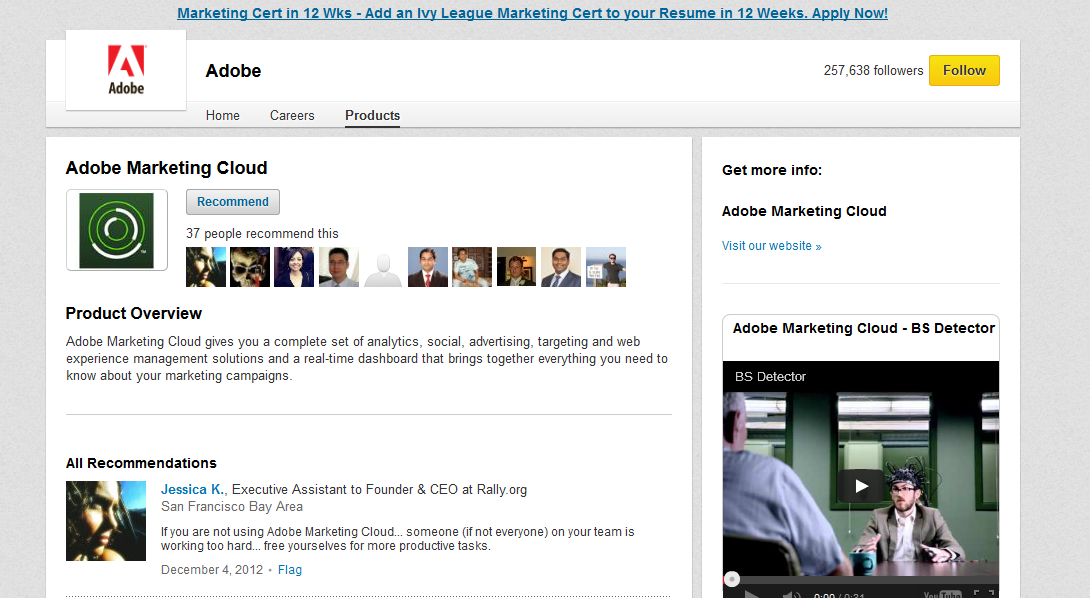Open the Marketing Cert ad link
This screenshot has height=598, width=1090.
click(x=532, y=13)
